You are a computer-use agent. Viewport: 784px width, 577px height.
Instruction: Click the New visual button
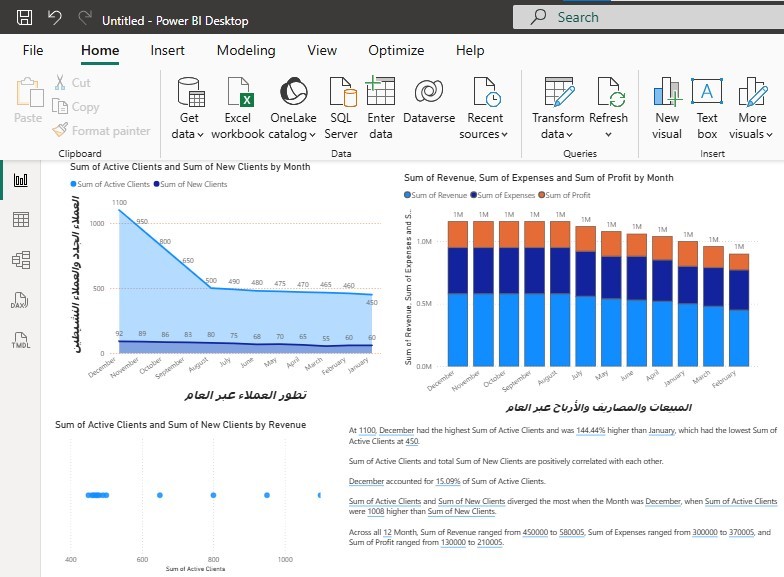click(x=667, y=109)
